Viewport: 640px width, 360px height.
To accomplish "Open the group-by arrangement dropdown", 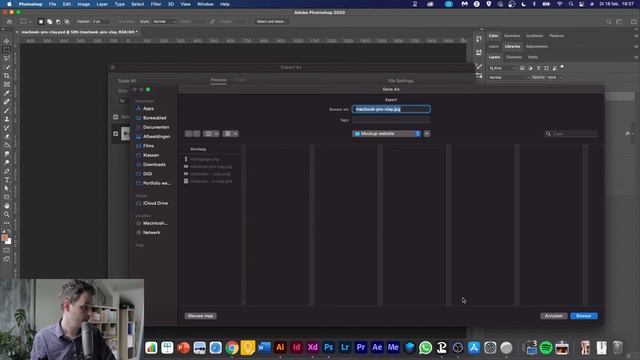I will click(230, 133).
